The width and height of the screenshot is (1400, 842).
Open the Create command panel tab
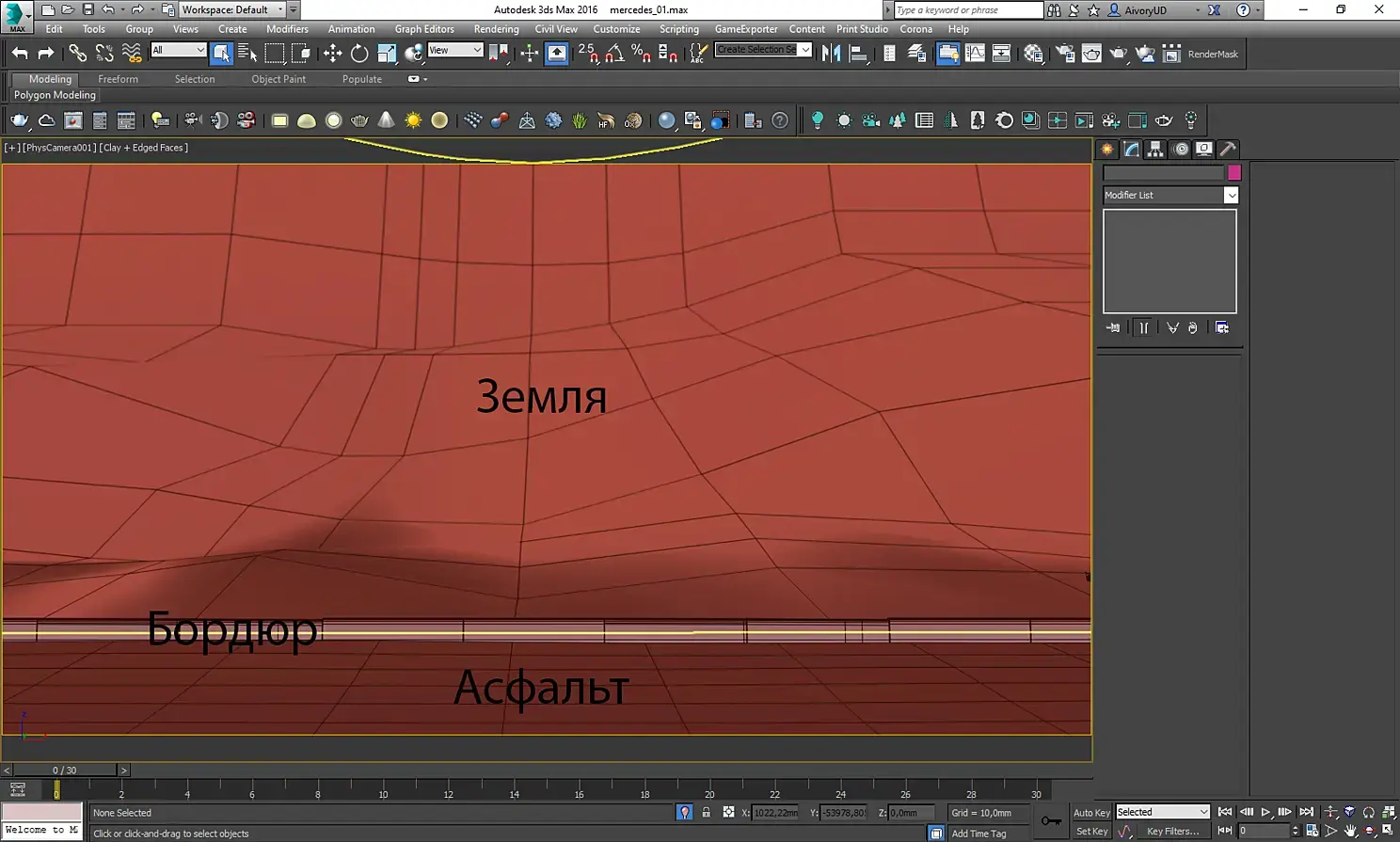point(1107,149)
